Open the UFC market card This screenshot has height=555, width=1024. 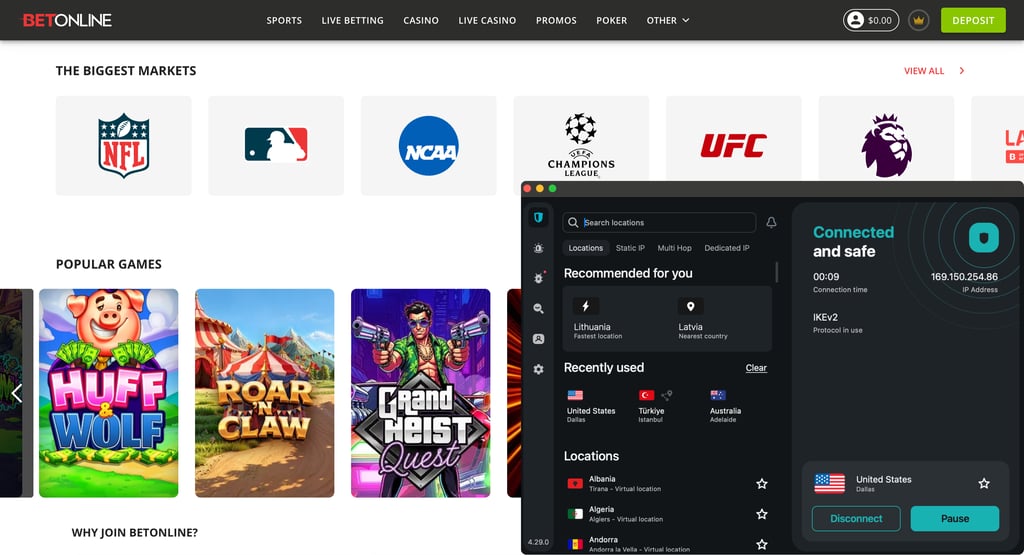[x=733, y=138]
